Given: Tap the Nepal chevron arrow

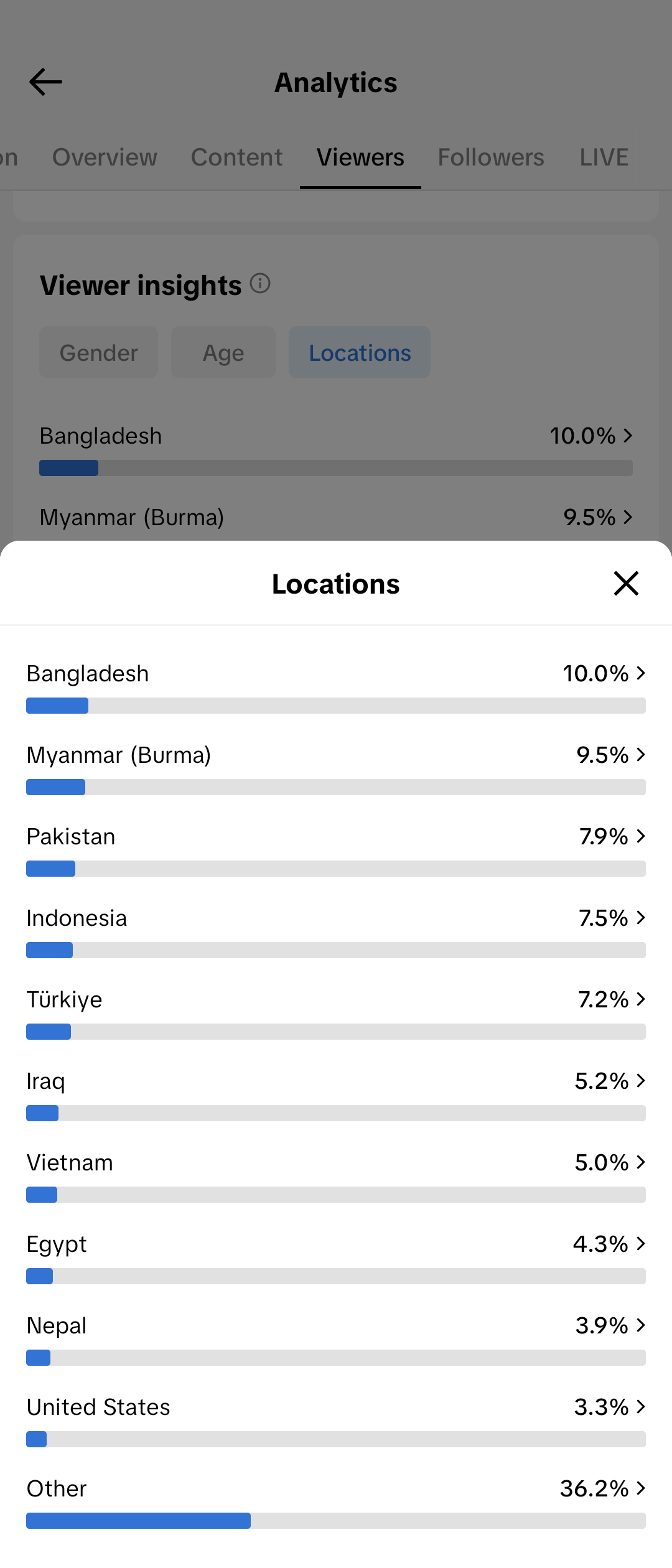Looking at the screenshot, I should click(x=641, y=1325).
